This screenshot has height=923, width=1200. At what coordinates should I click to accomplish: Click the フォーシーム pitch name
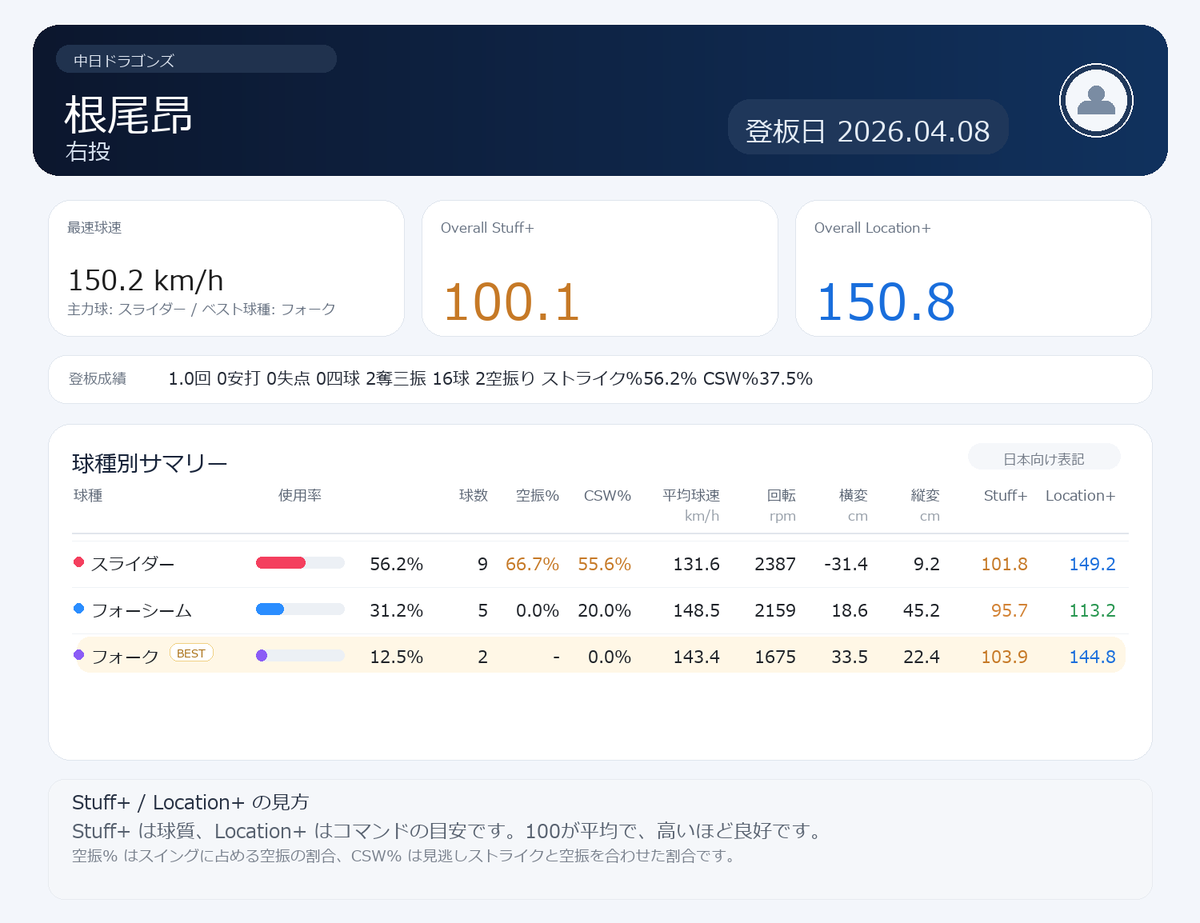point(141,610)
